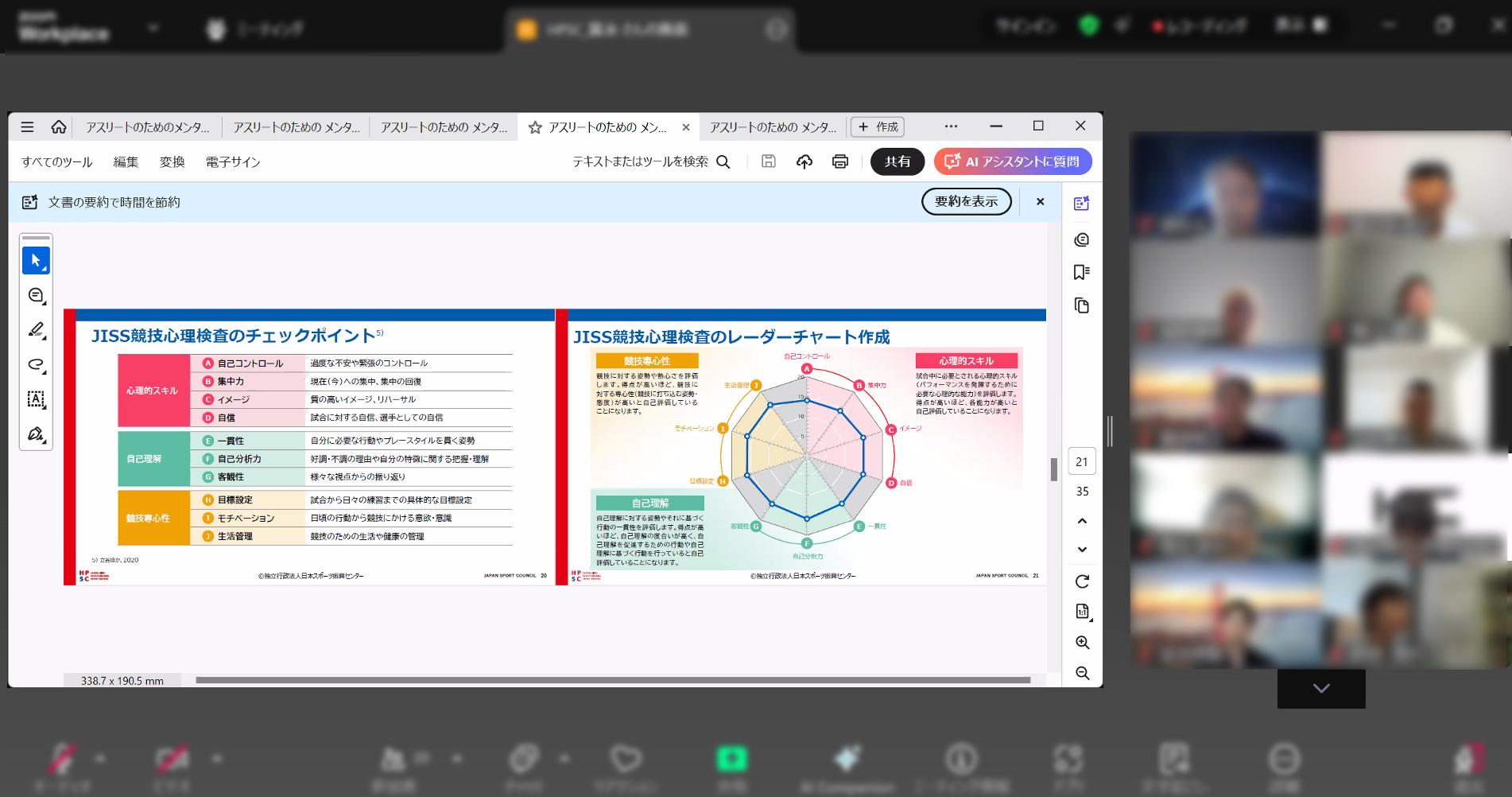Image resolution: width=1512 pixels, height=797 pixels.
Task: Go to Acrobat home view
Action: (59, 127)
